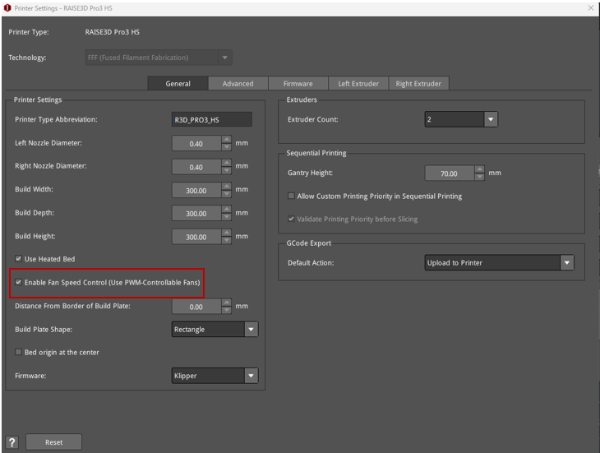Decrease Build Height with down arrow
This screenshot has height=453, width=600.
click(227, 241)
